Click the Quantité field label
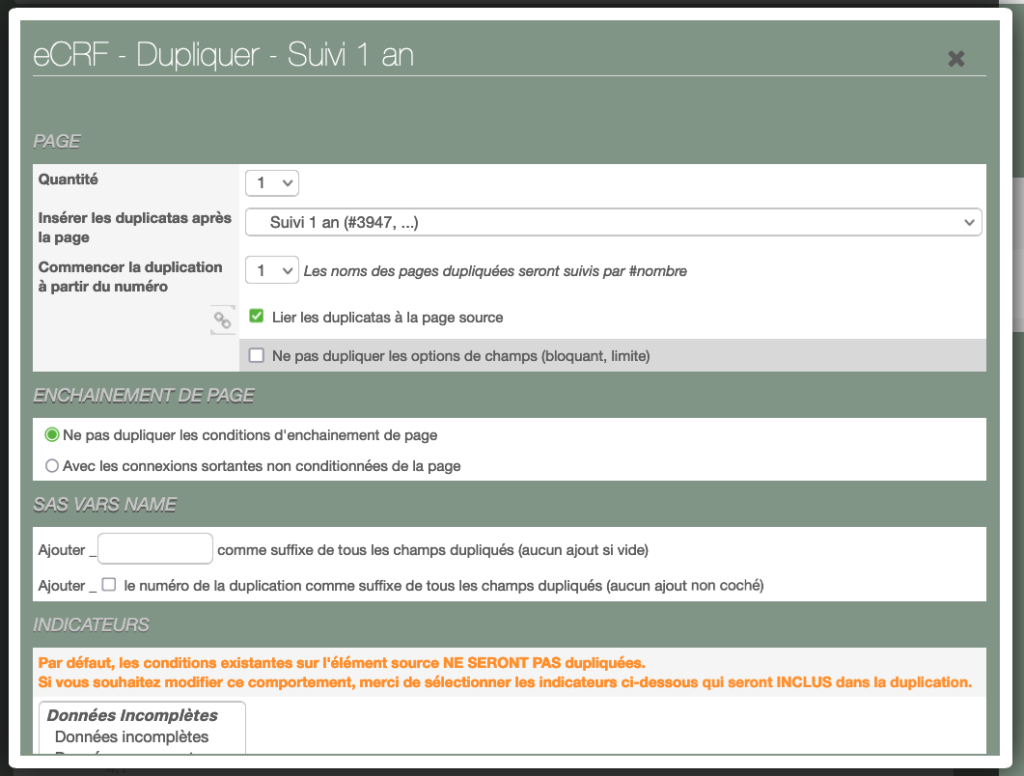The image size is (1024, 776). 68,179
